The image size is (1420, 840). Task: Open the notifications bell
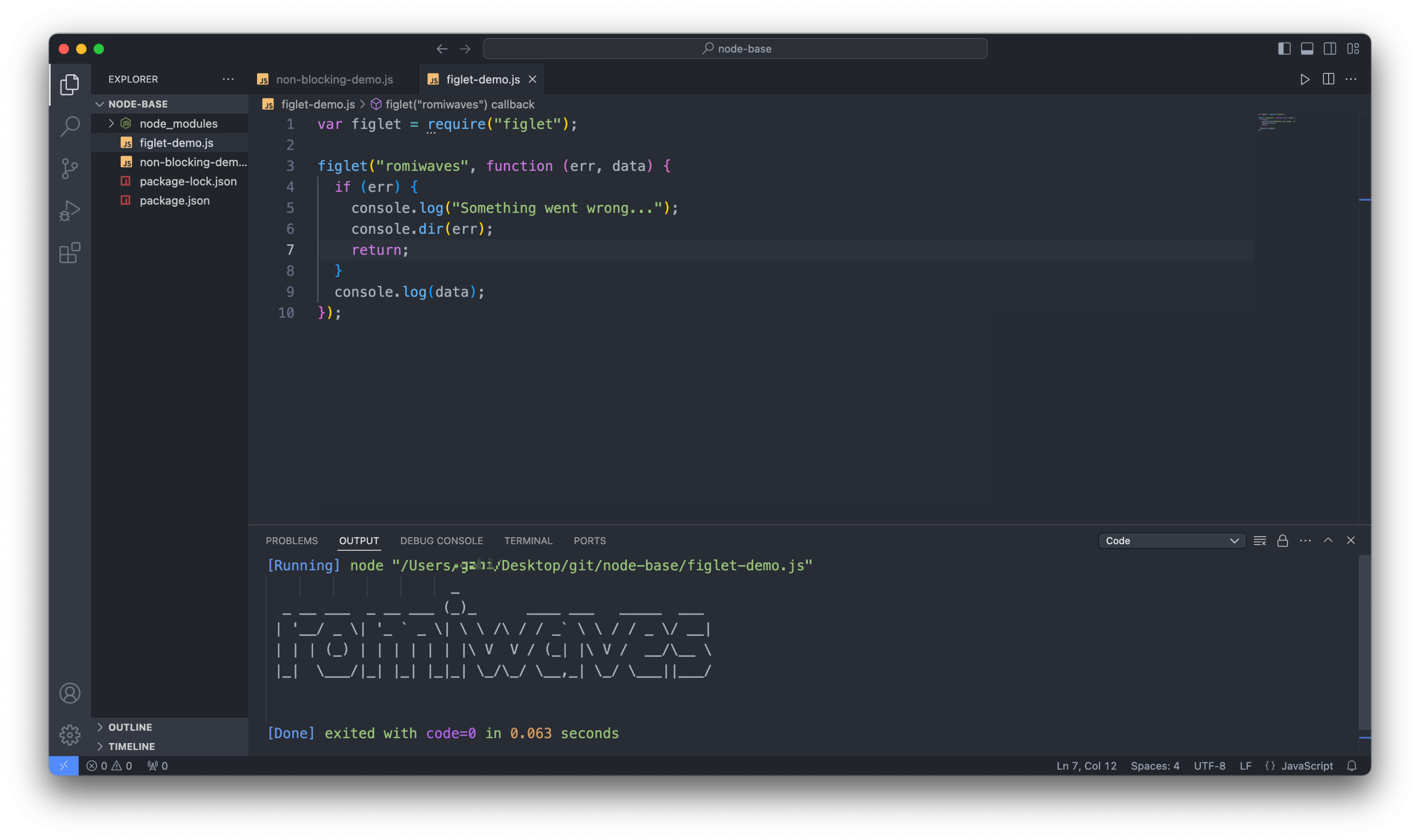(1351, 765)
